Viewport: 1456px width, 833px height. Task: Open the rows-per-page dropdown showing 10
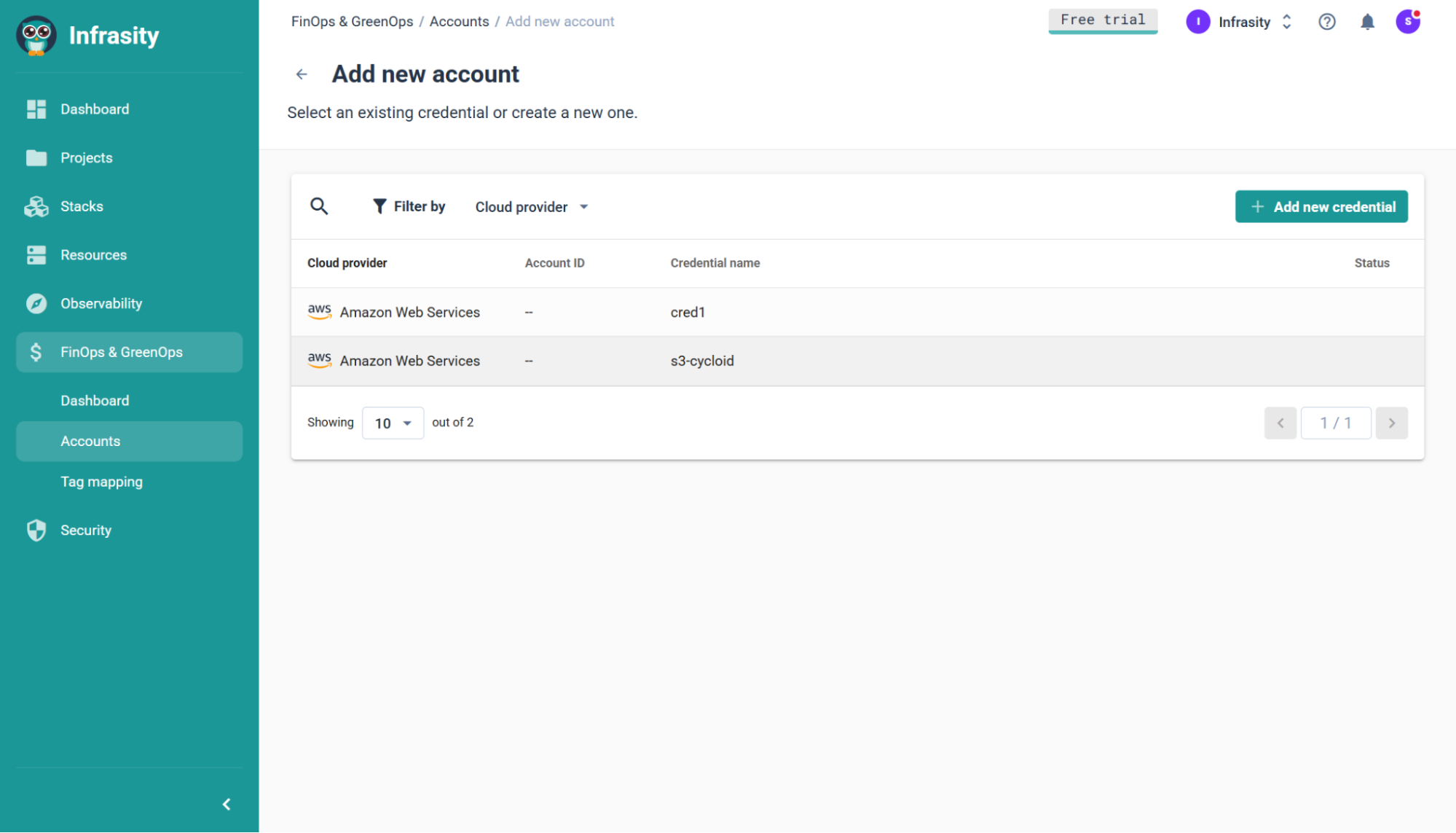(x=393, y=423)
